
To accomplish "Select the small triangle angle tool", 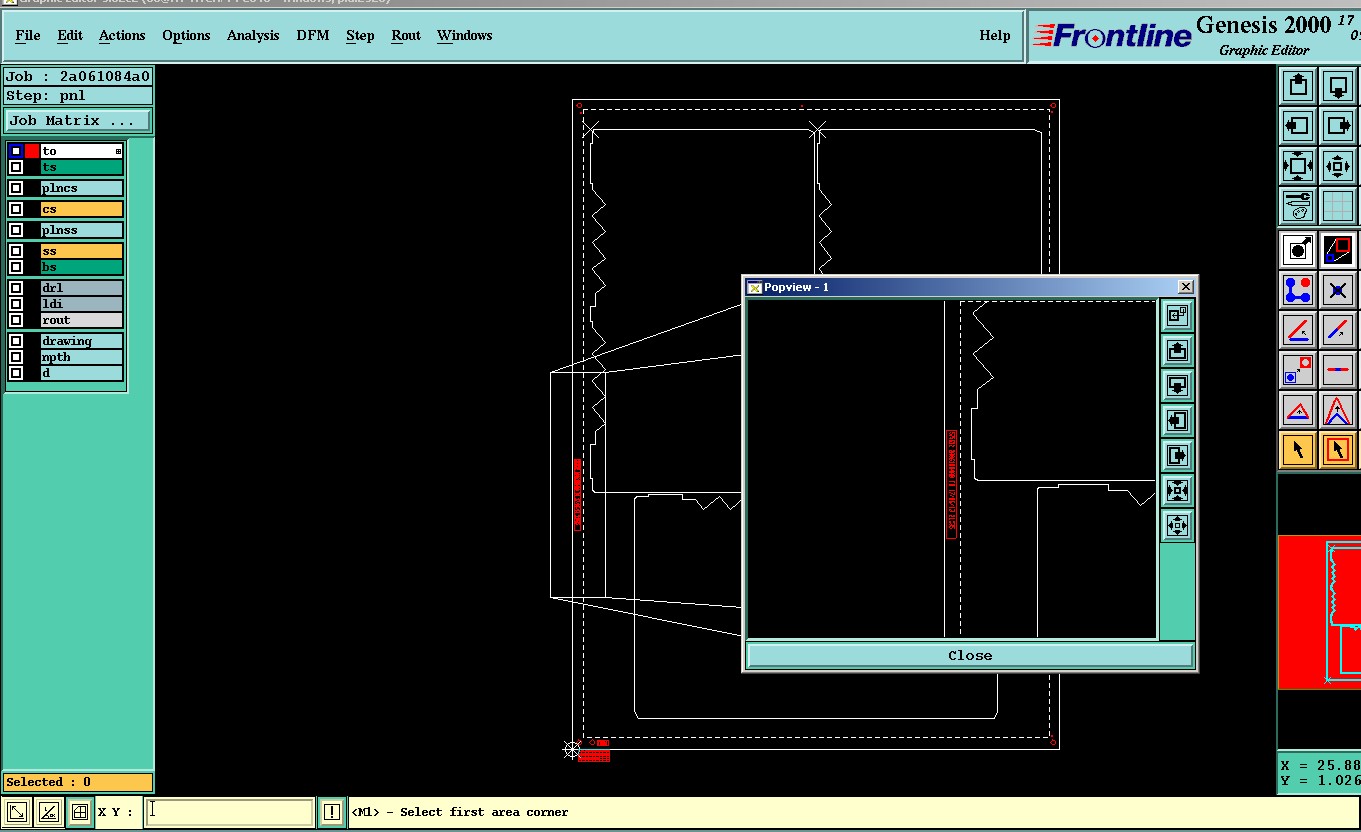I will tap(1298, 410).
